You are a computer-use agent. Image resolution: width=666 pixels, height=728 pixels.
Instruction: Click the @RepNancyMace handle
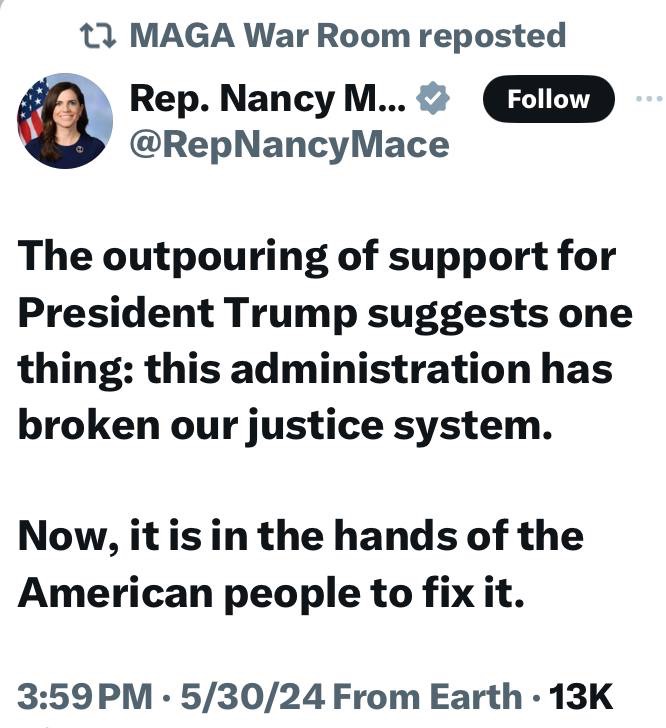coord(290,145)
